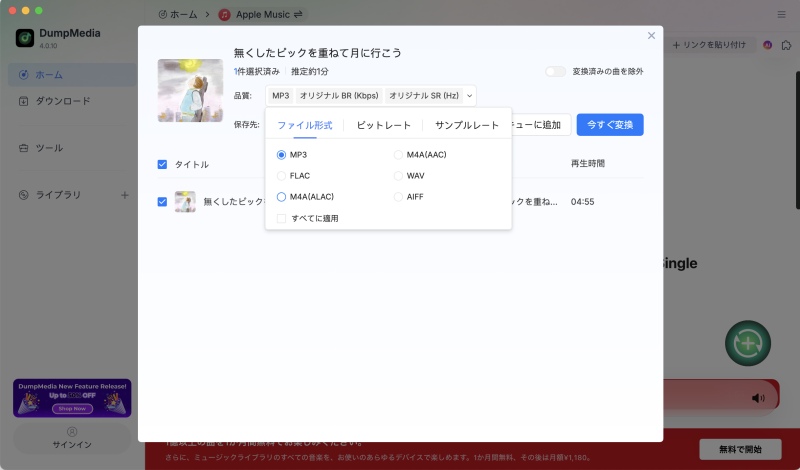This screenshot has height=470, width=800.
Task: Close the conversion dialog with X
Action: click(x=651, y=36)
